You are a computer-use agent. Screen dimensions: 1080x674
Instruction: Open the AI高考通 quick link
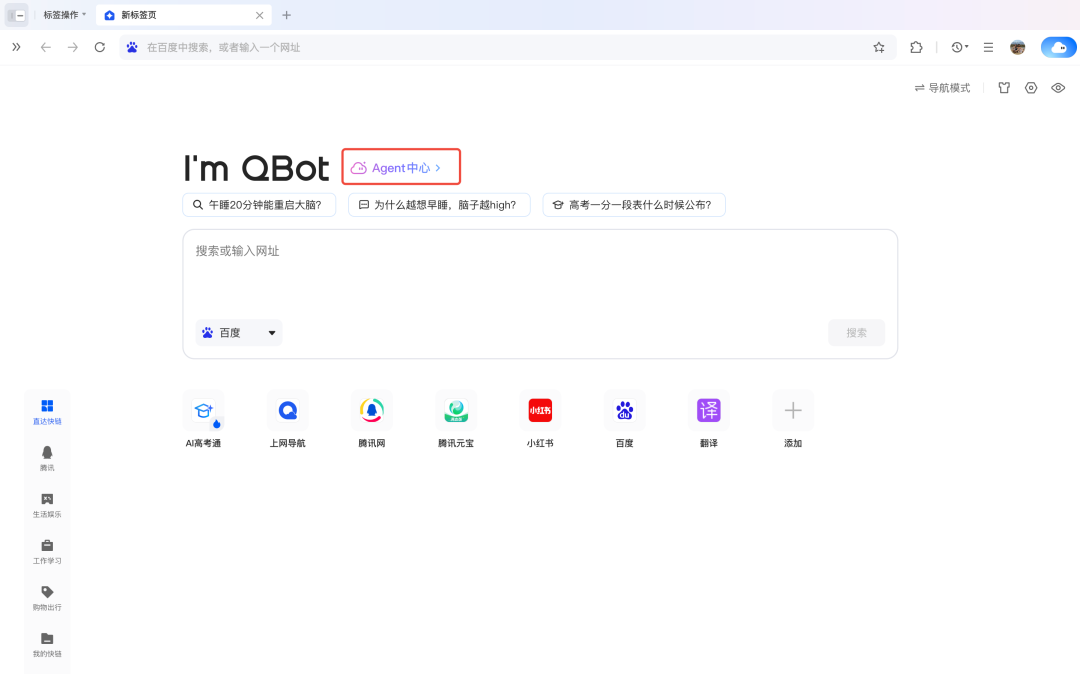tap(203, 417)
